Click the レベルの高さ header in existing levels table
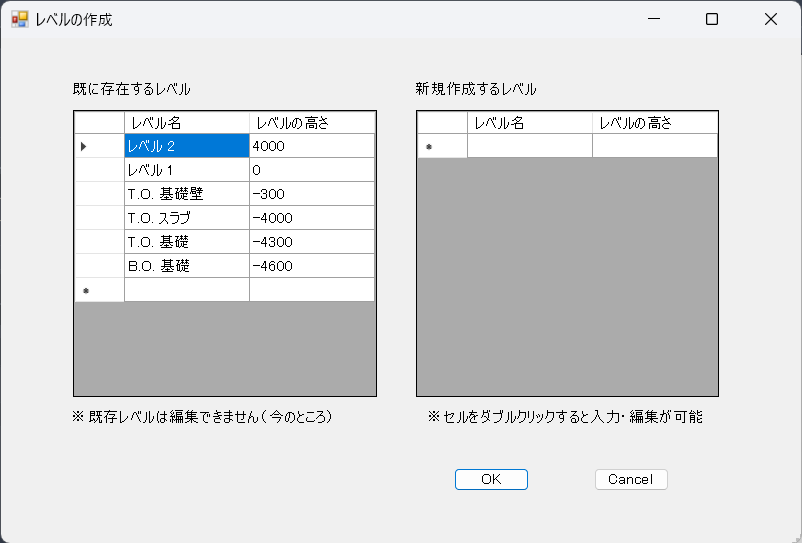Viewport: 802px width, 543px height. [x=312, y=123]
